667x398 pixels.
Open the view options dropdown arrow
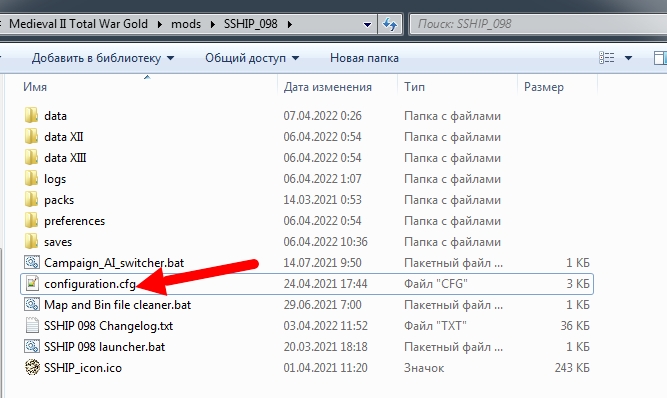pos(628,58)
